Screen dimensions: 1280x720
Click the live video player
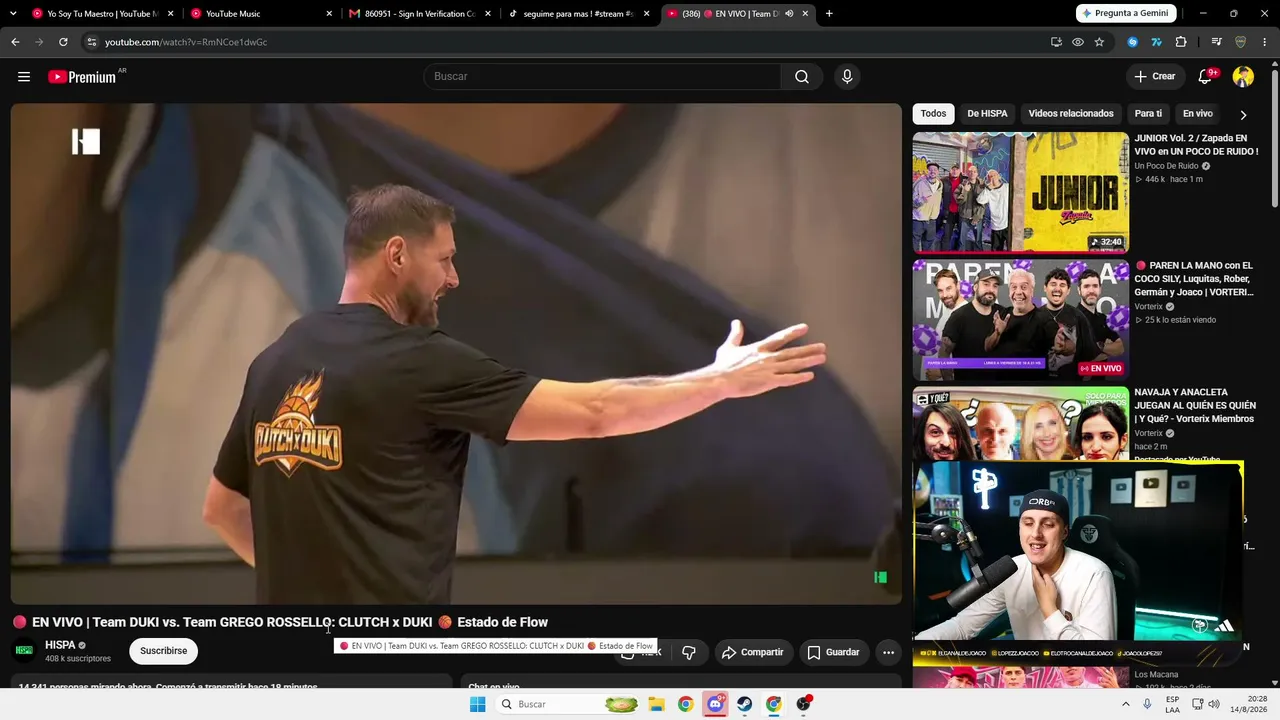[456, 354]
